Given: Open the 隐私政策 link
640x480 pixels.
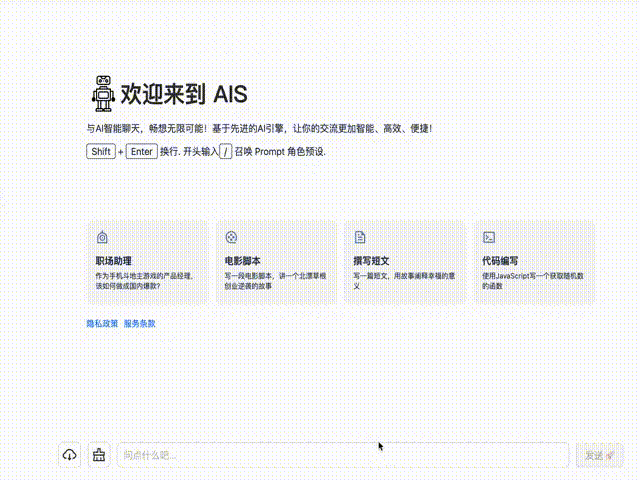Looking at the screenshot, I should pyautogui.click(x=102, y=324).
